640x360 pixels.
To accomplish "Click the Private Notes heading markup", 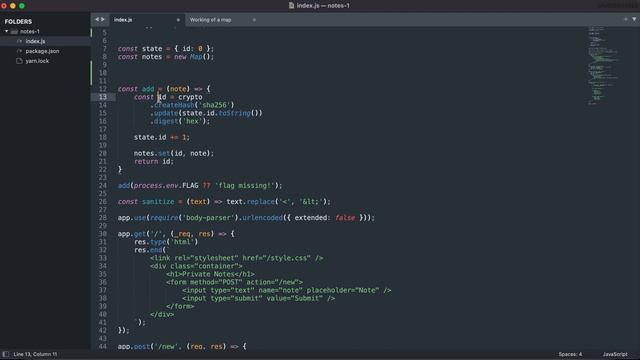I will [210, 274].
